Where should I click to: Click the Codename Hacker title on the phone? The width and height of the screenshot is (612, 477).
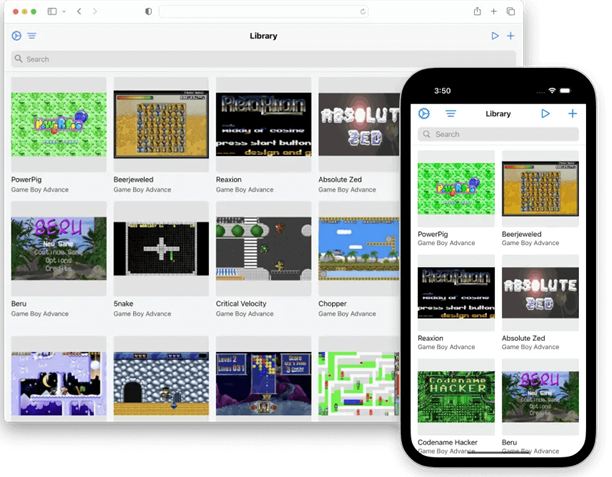point(447,442)
